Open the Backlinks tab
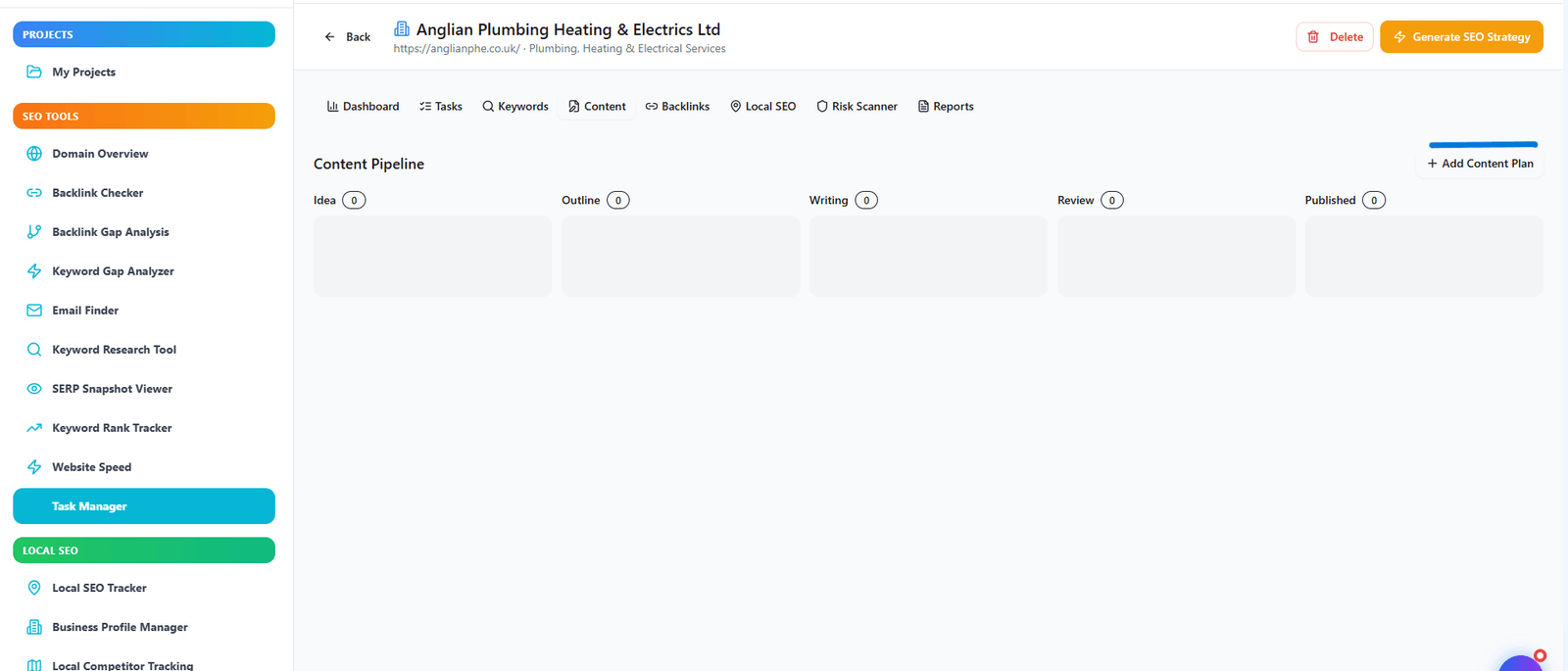Viewport: 1568px width, 671px height. point(677,106)
